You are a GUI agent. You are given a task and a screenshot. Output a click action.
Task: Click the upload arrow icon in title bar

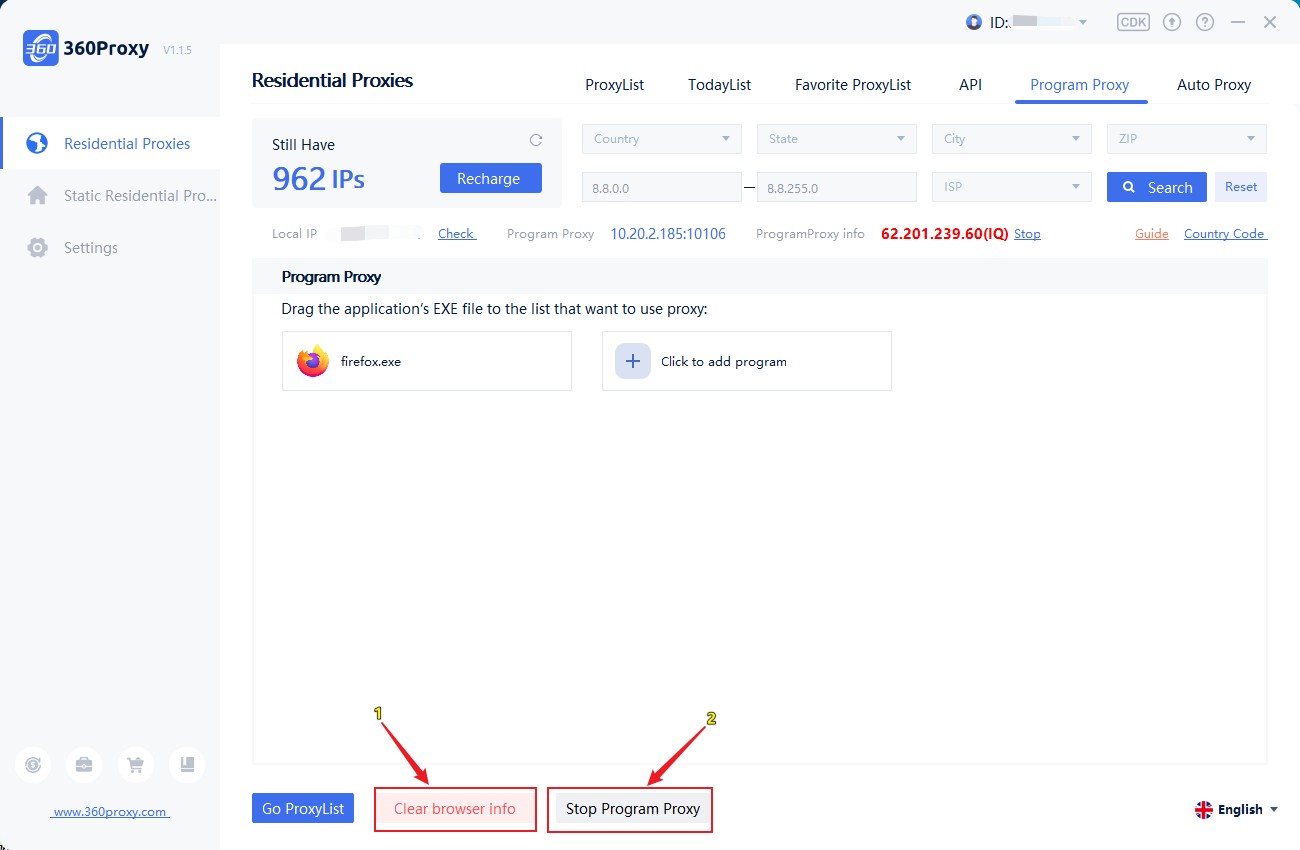(1173, 22)
